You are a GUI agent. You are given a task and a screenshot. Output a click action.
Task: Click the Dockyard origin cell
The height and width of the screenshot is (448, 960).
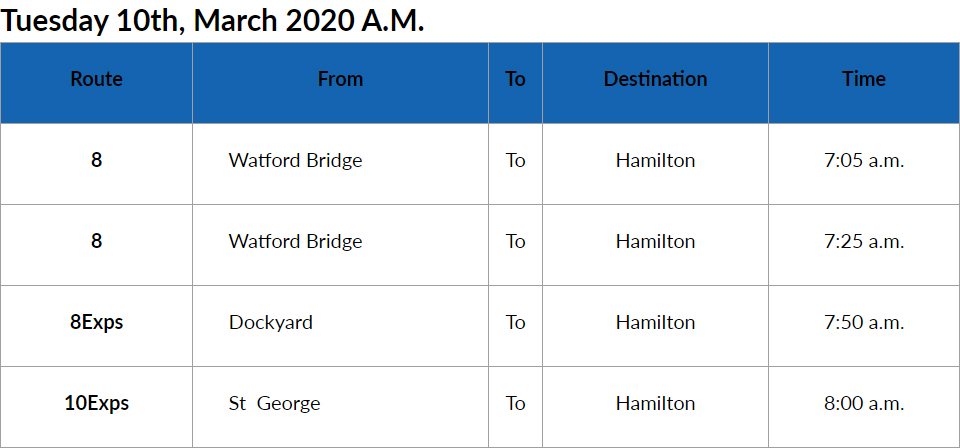point(271,322)
